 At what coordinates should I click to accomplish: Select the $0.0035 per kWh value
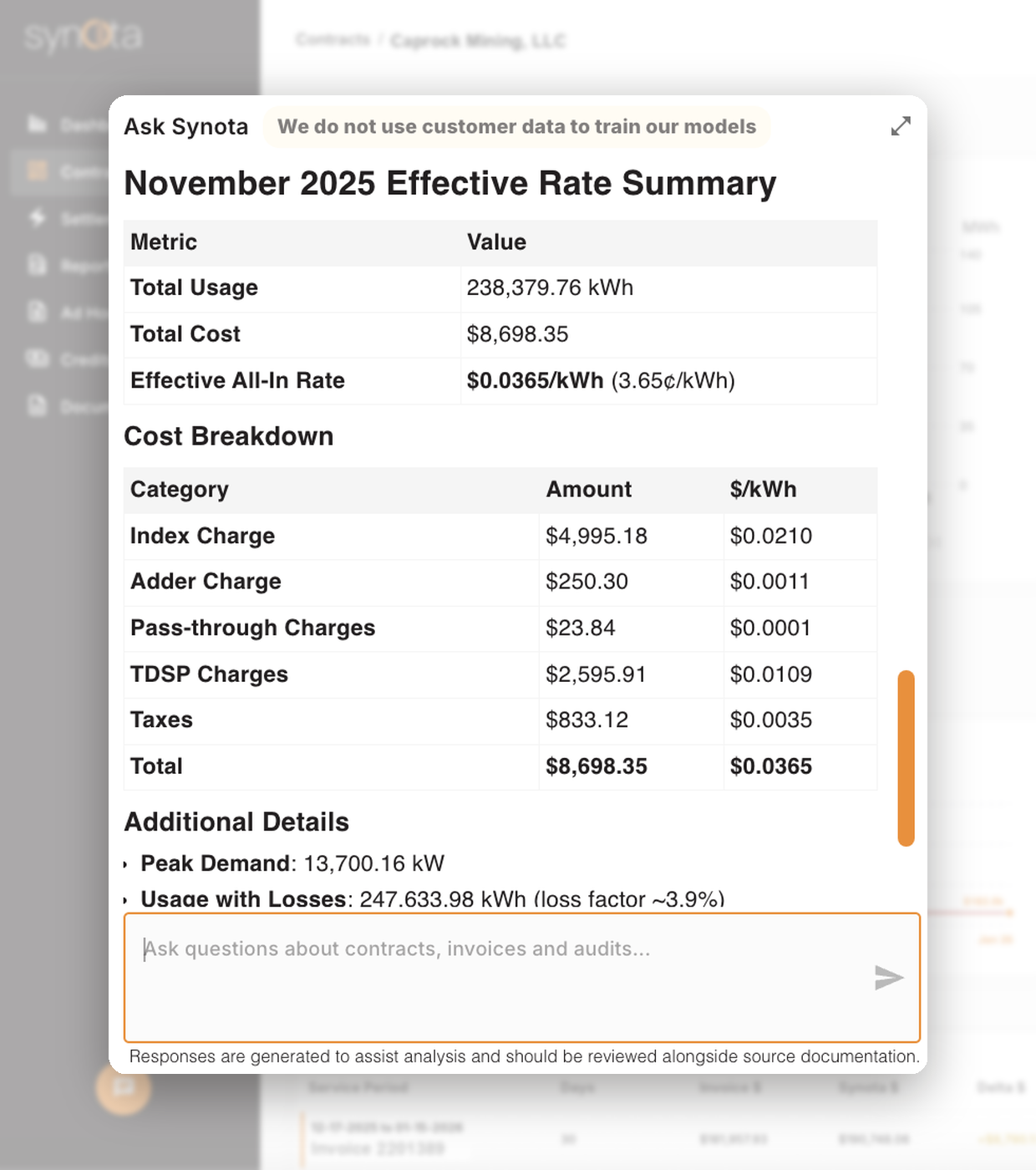771,720
